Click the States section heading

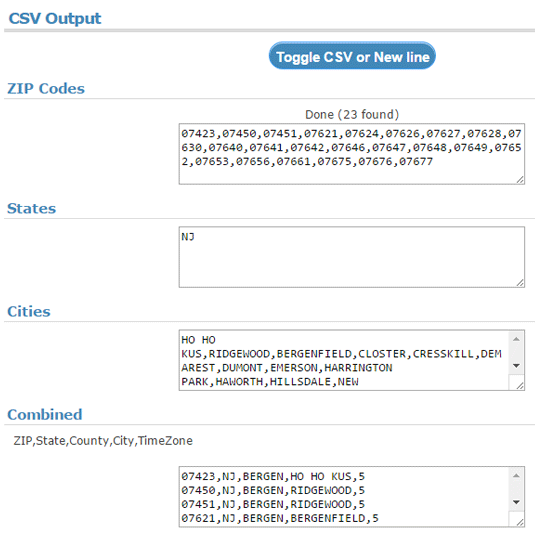click(x=31, y=208)
